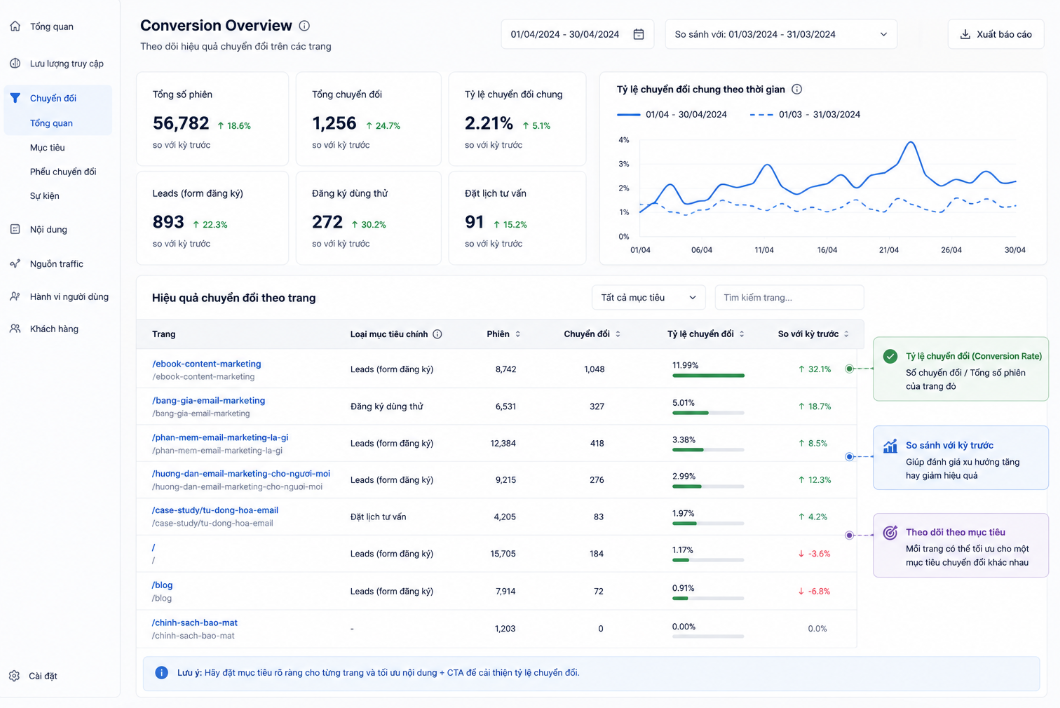
Task: Click the Nguồn traffic sidebar icon
Action: [15, 264]
